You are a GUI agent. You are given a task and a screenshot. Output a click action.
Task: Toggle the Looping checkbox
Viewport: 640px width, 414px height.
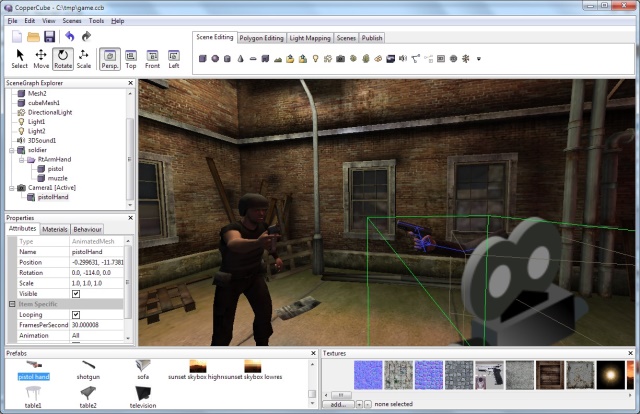tap(76, 314)
